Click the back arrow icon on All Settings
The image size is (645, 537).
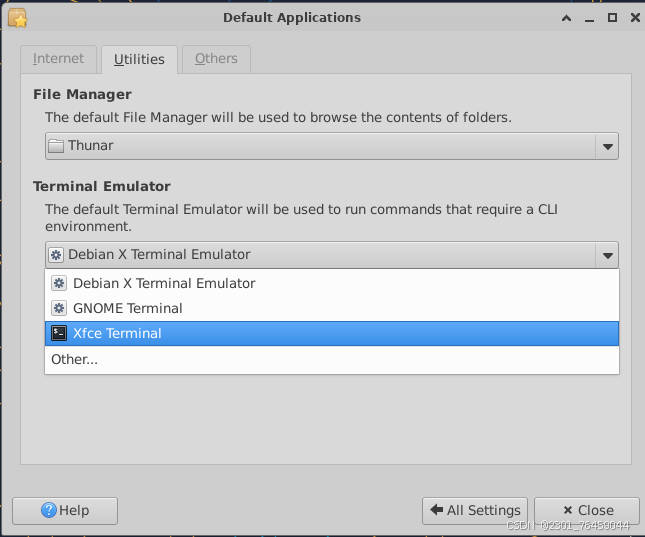436,510
